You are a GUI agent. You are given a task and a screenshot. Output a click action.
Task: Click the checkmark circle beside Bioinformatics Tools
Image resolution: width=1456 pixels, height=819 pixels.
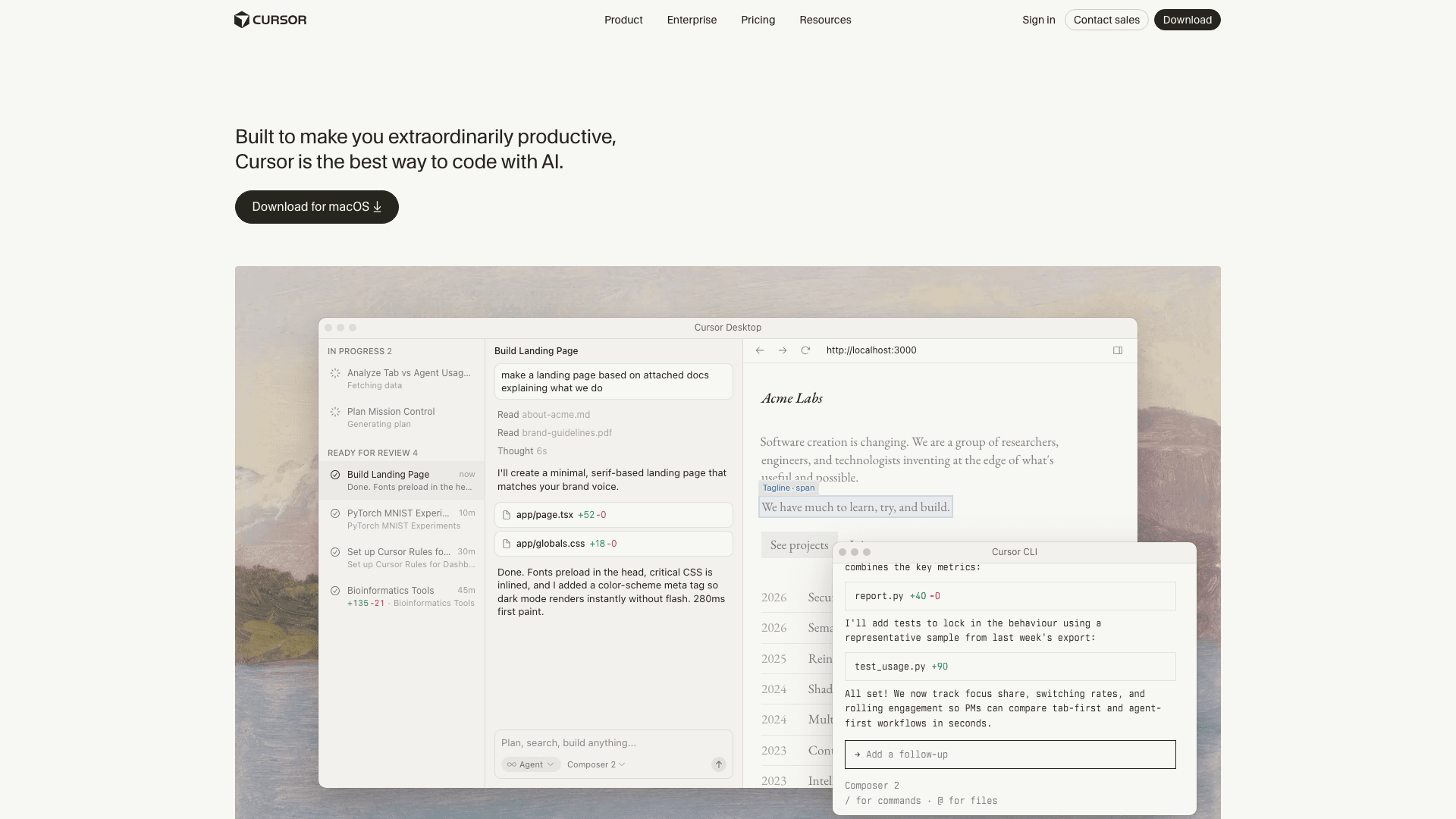335,591
